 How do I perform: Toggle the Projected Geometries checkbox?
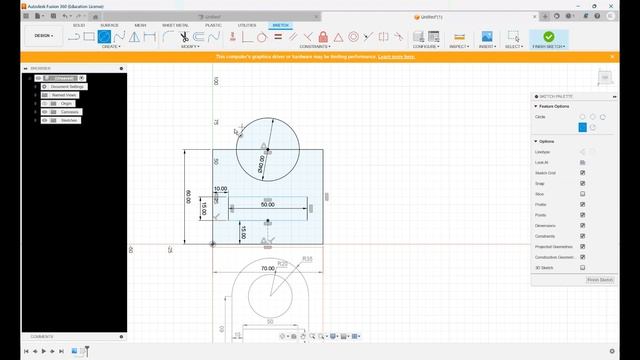582,247
